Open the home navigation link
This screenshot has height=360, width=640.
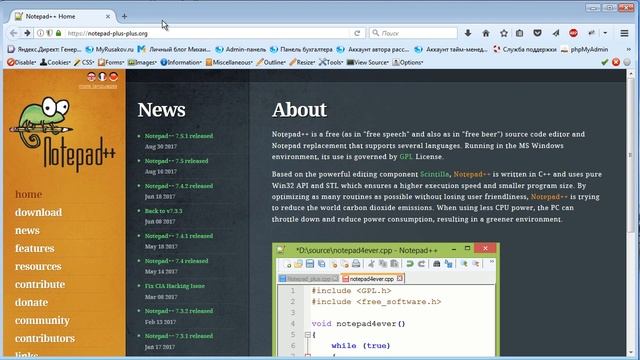(x=29, y=194)
